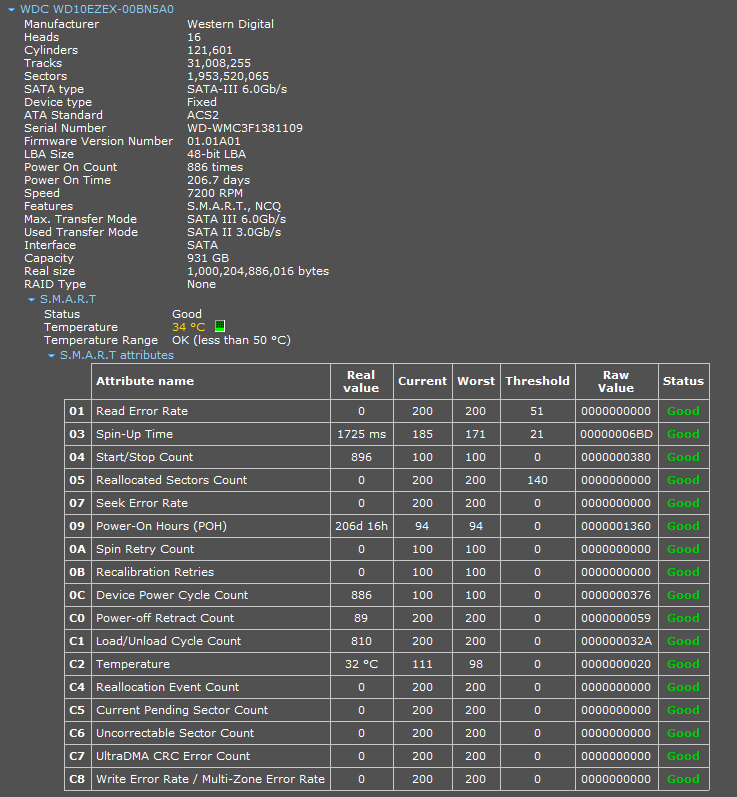
Task: Select raw value 0000000376 for Device Power Cycle Count
Action: (616, 595)
